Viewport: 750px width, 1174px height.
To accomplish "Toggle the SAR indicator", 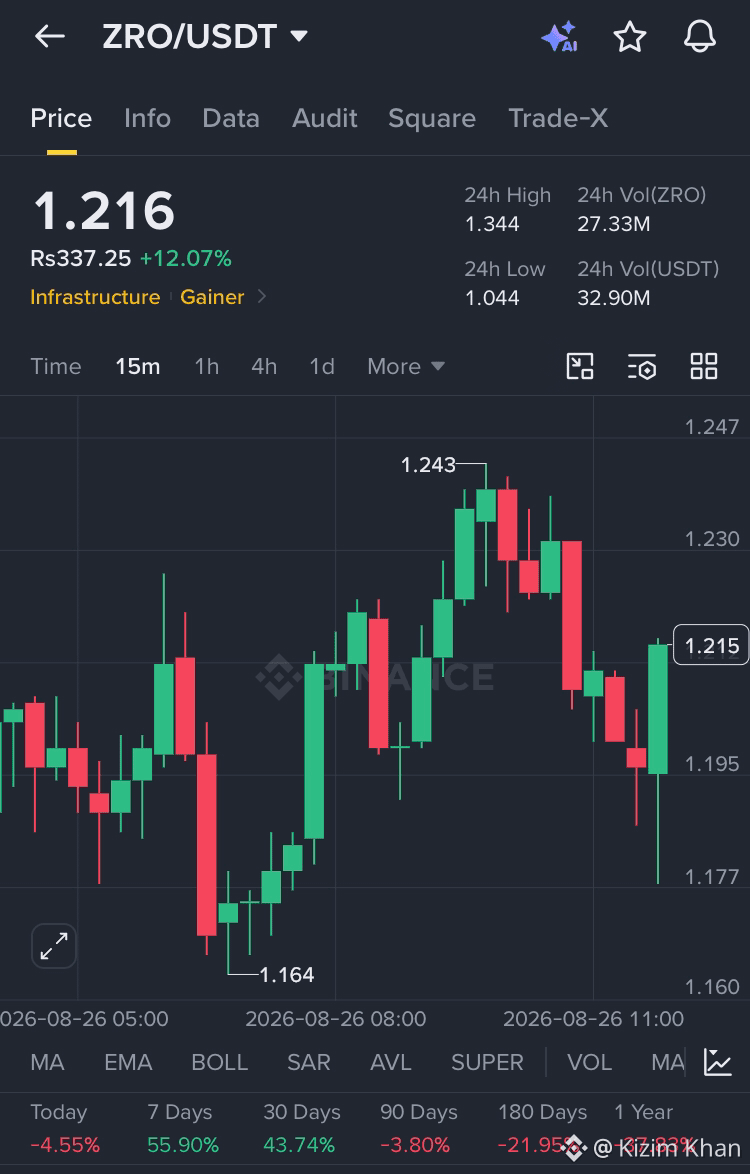I will tap(308, 1062).
